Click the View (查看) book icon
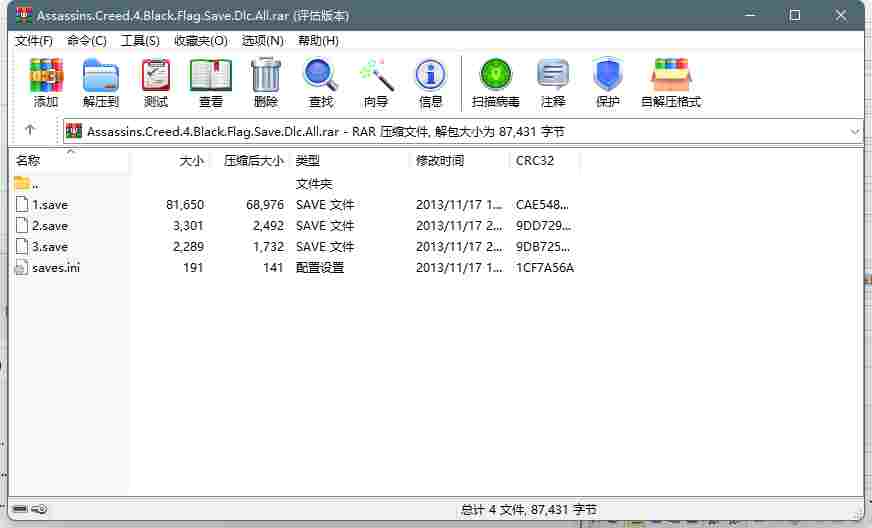The width and height of the screenshot is (872, 528). pos(211,76)
